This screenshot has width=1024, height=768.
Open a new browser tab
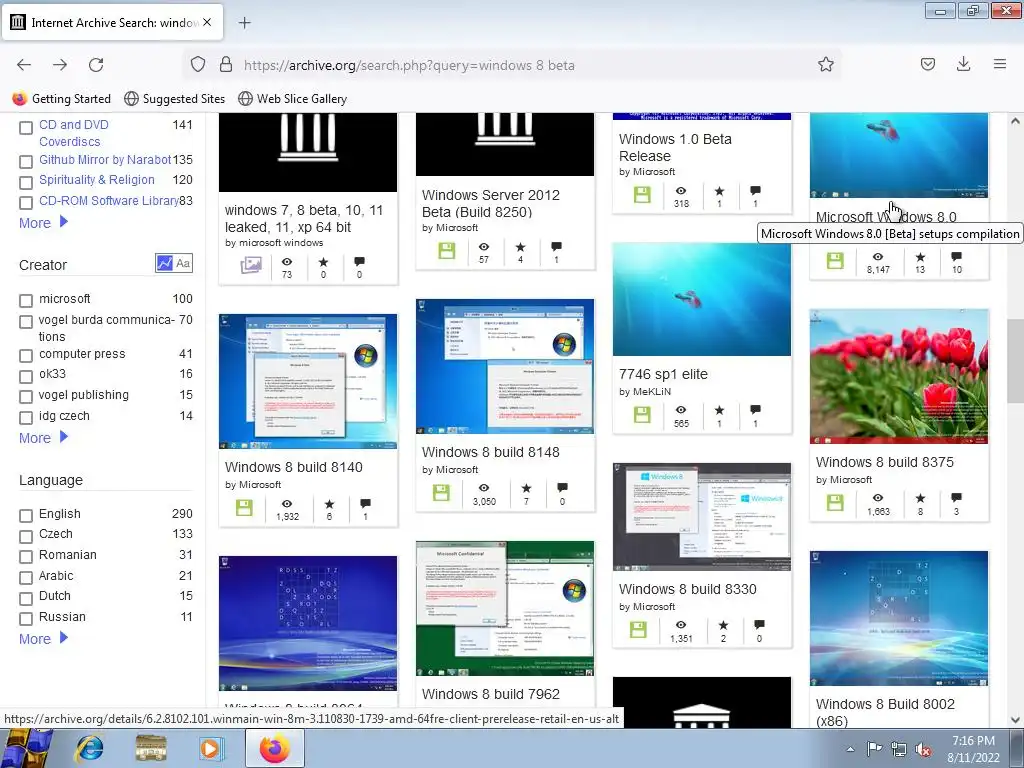pos(245,23)
